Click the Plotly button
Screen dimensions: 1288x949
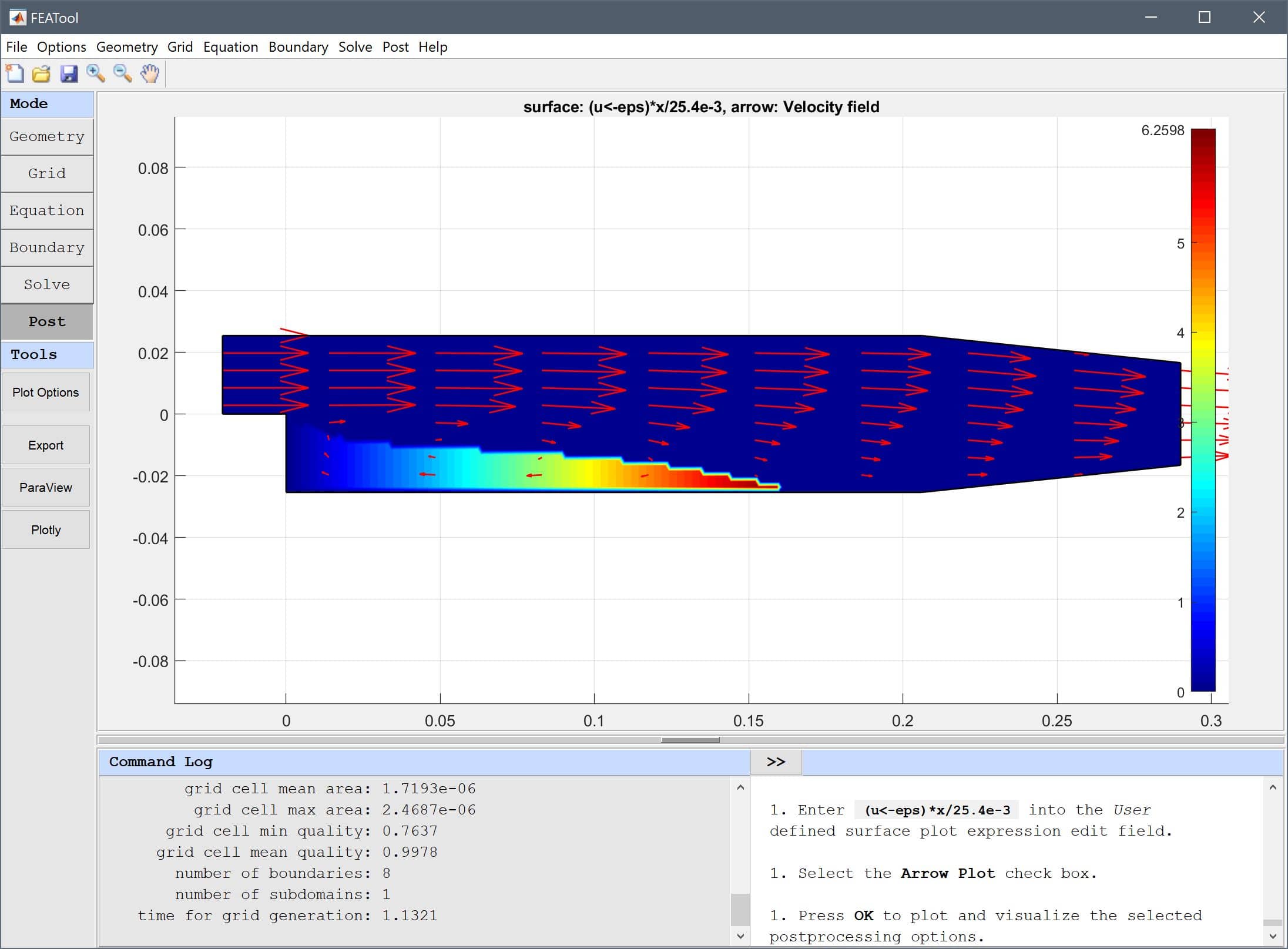pyautogui.click(x=46, y=529)
